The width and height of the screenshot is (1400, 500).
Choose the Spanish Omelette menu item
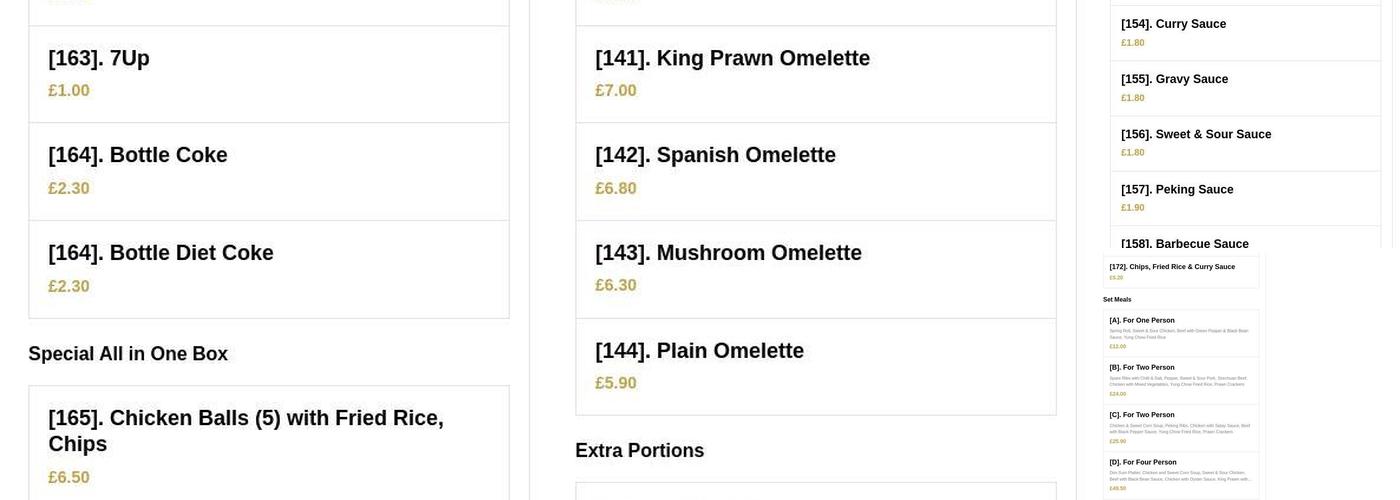(715, 156)
